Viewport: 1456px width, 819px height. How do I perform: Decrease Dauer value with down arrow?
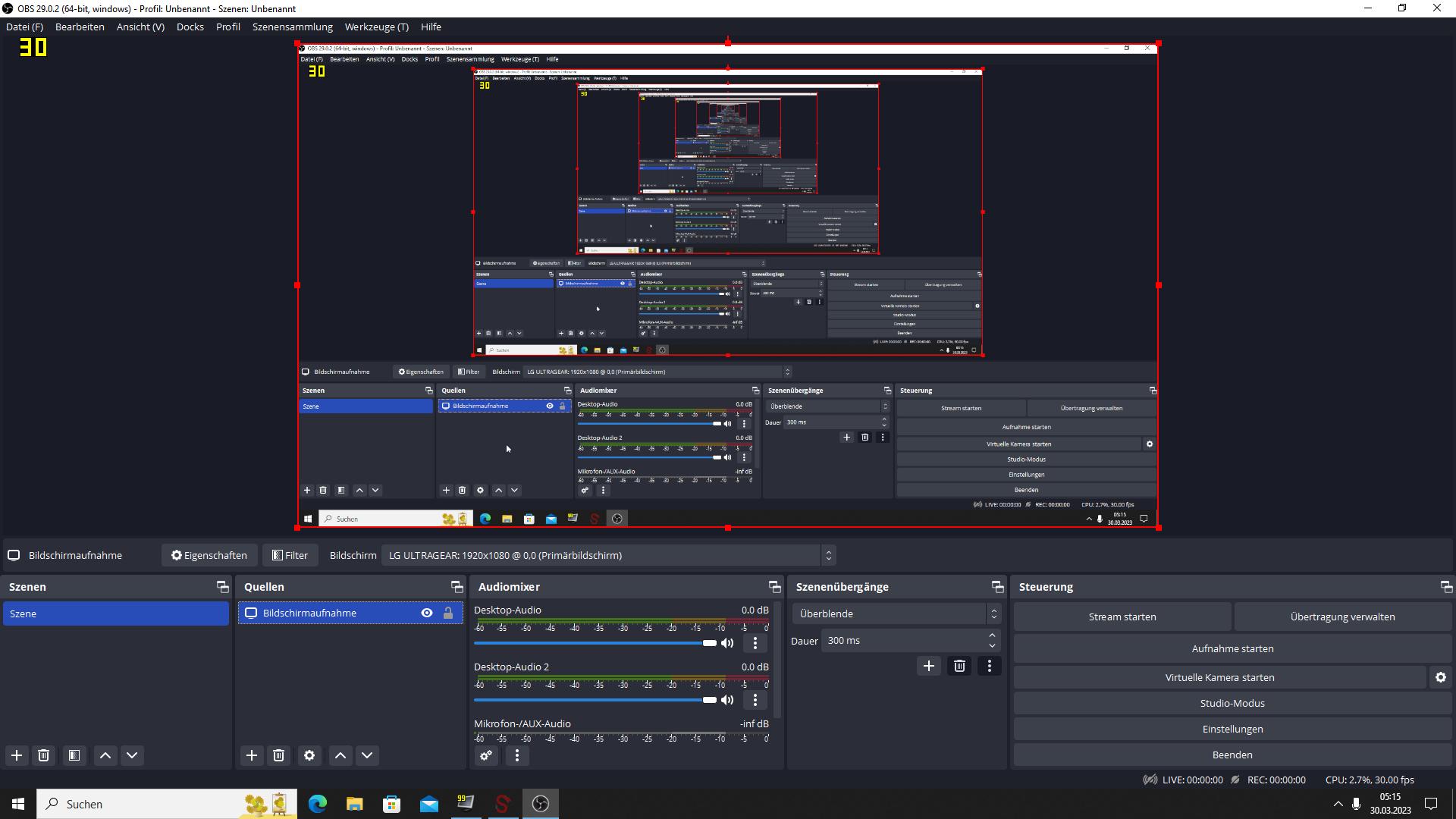tap(992, 646)
